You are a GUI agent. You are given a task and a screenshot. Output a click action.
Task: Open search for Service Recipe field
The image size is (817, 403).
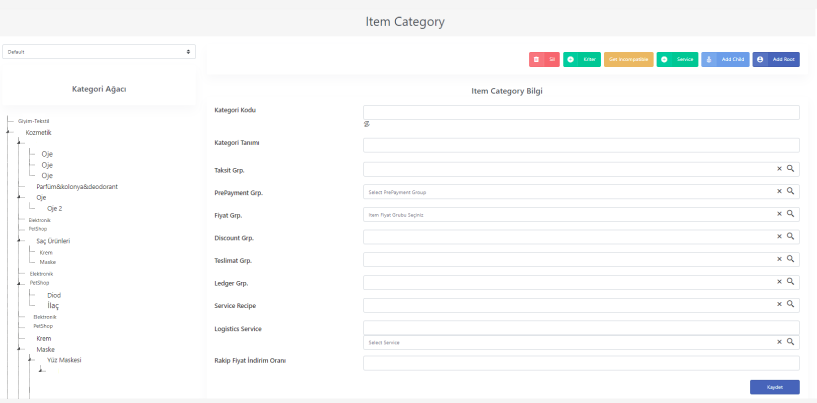(x=790, y=304)
